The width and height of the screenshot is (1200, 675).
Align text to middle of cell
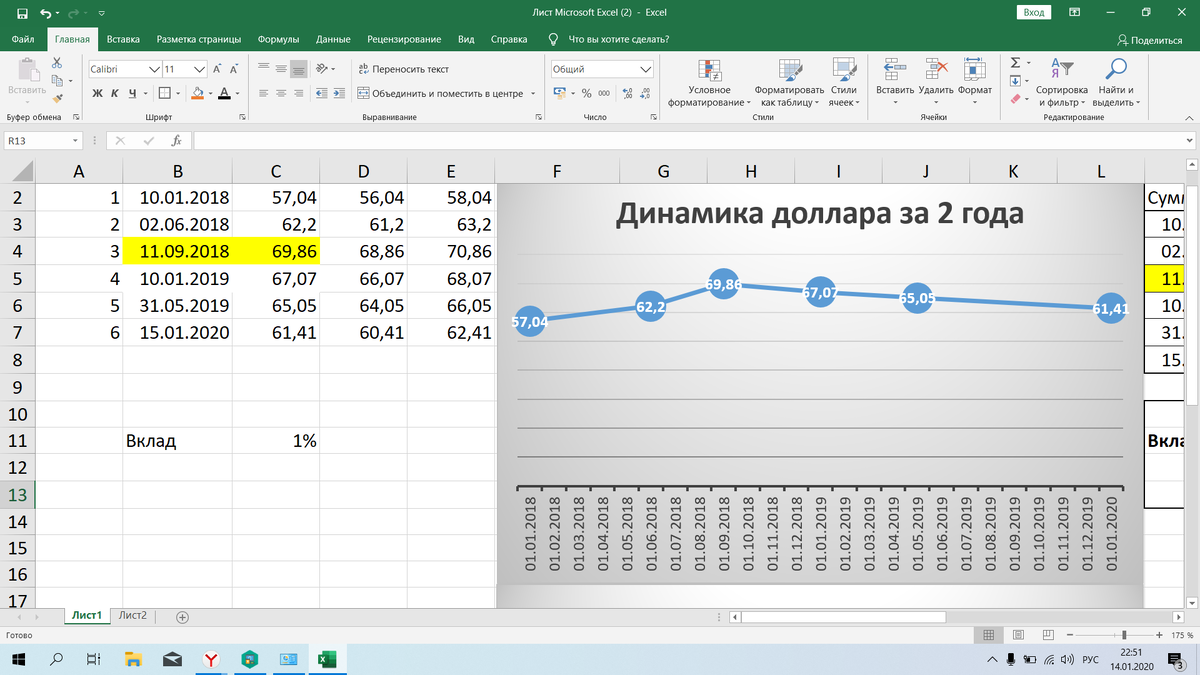coord(281,69)
